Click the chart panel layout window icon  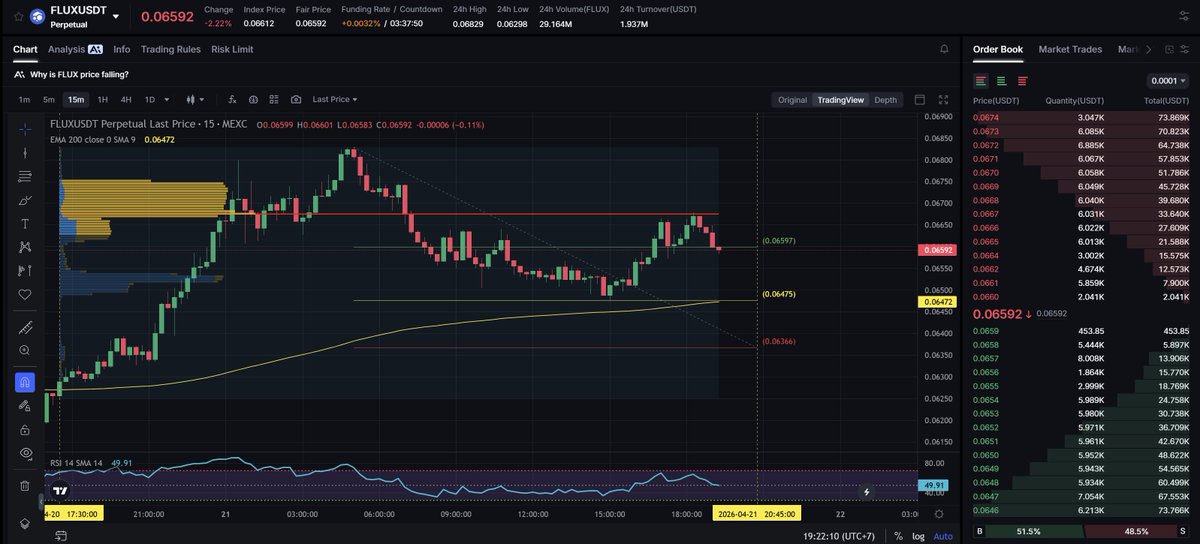(x=920, y=100)
